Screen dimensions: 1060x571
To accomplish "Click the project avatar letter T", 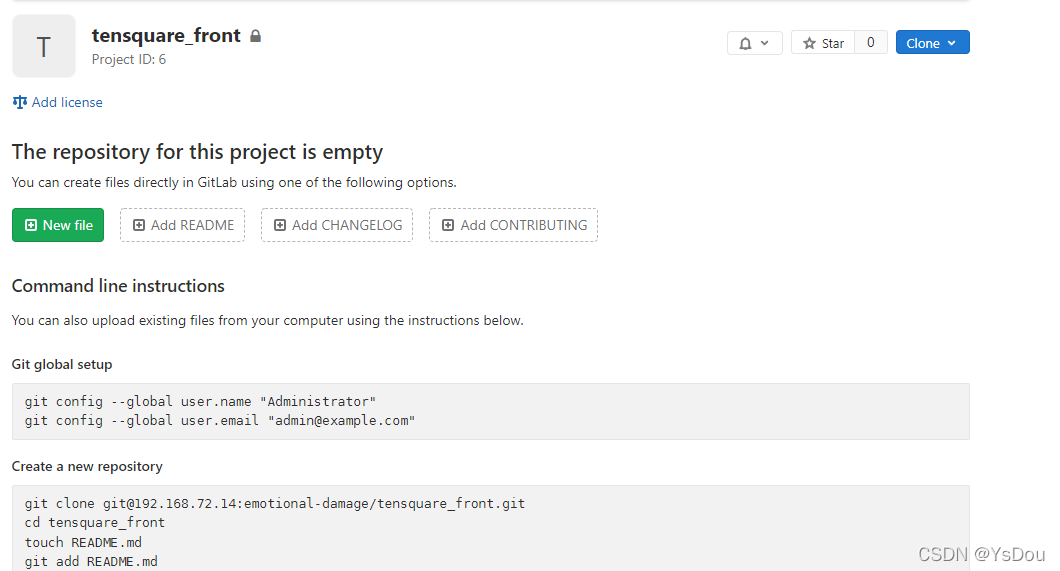I will [x=44, y=46].
